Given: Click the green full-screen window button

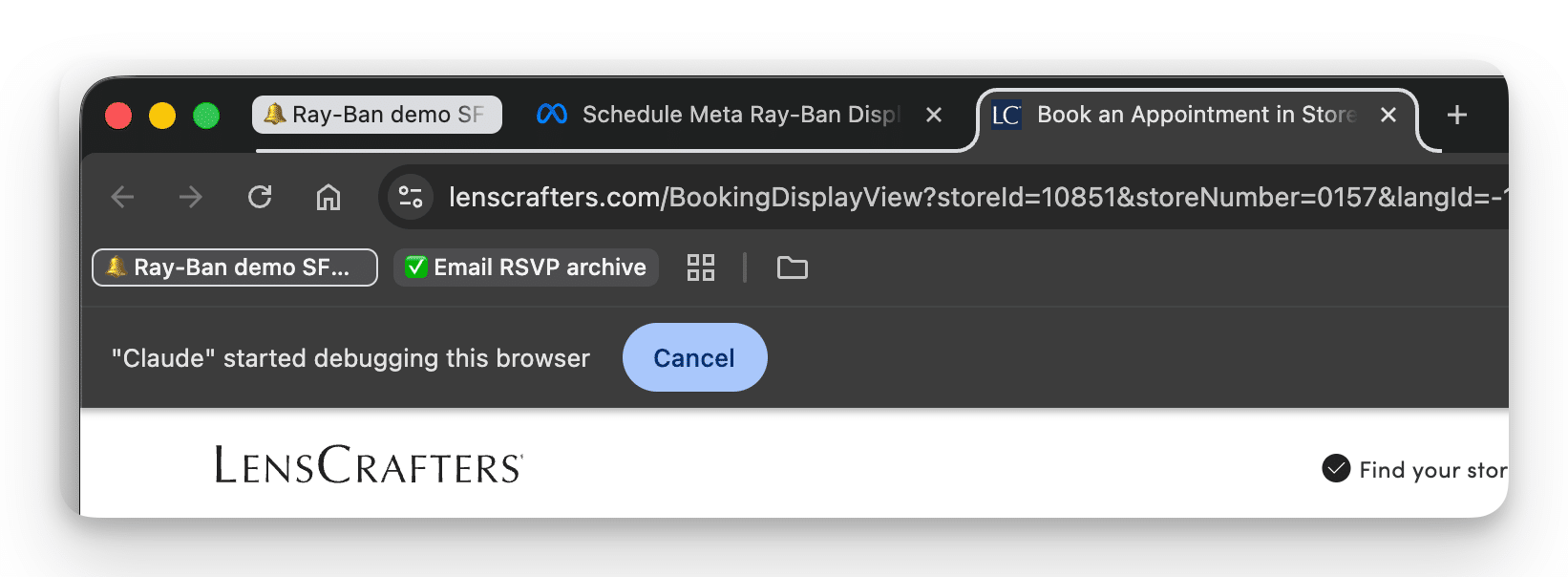Looking at the screenshot, I should (206, 116).
